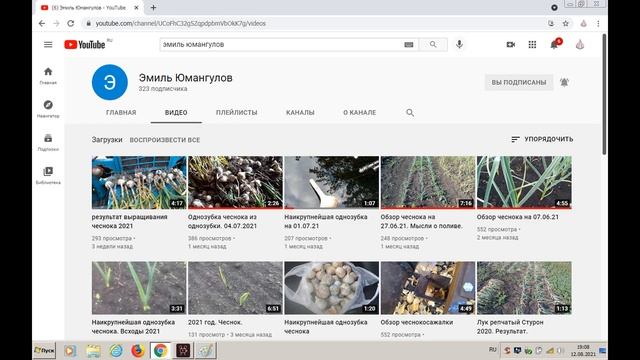Open Навигатор in the left sidebar

[48, 109]
